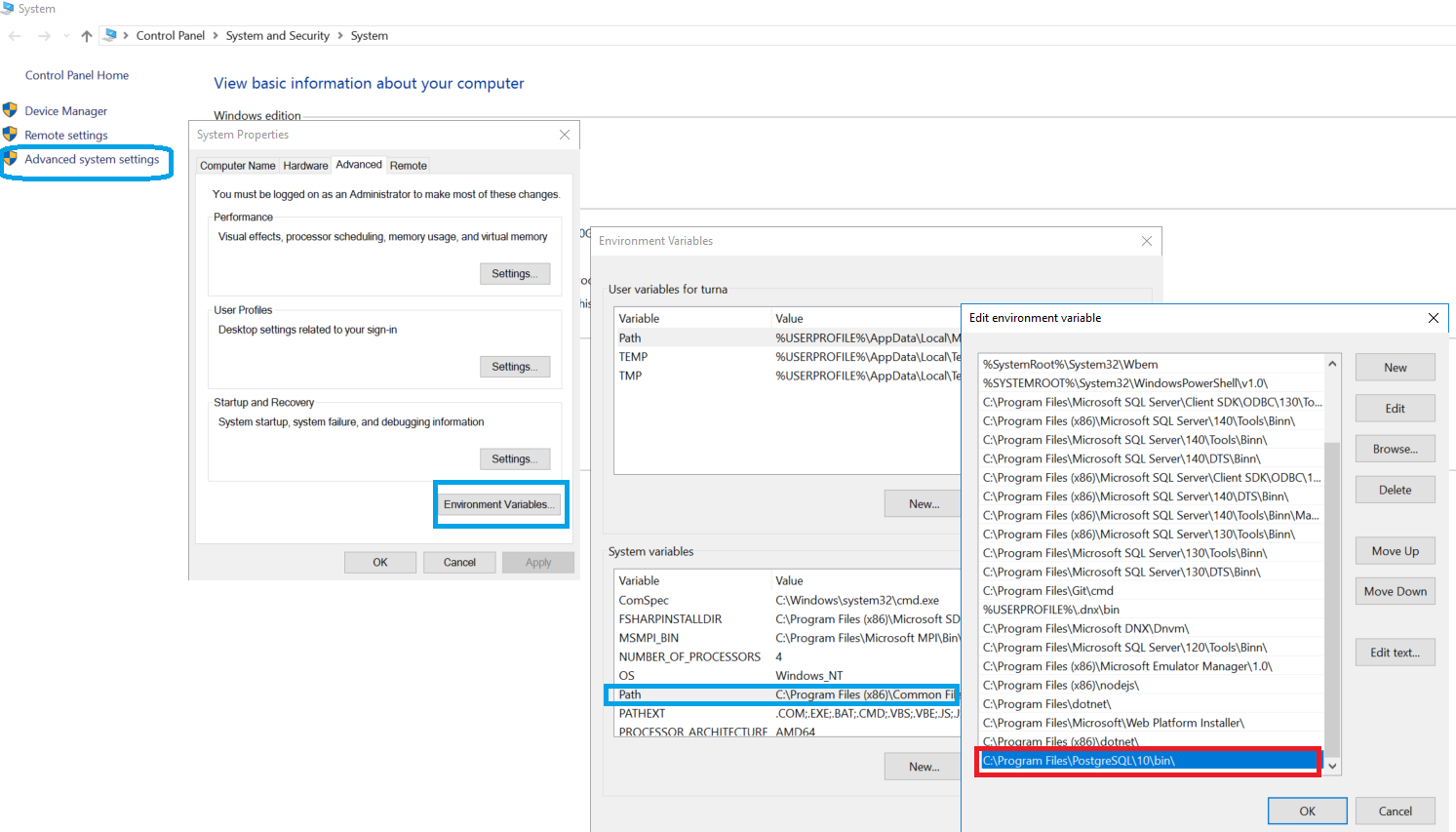Click the Move Down button

coord(1396,591)
